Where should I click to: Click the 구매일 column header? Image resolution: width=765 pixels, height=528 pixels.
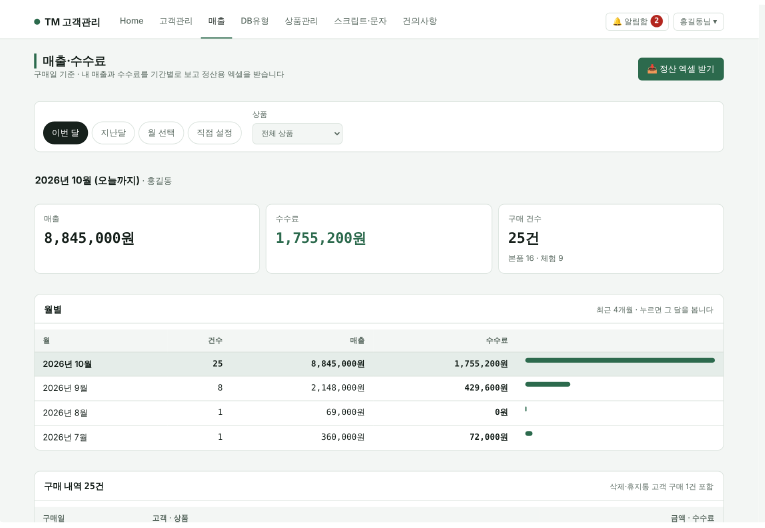[x=54, y=518]
